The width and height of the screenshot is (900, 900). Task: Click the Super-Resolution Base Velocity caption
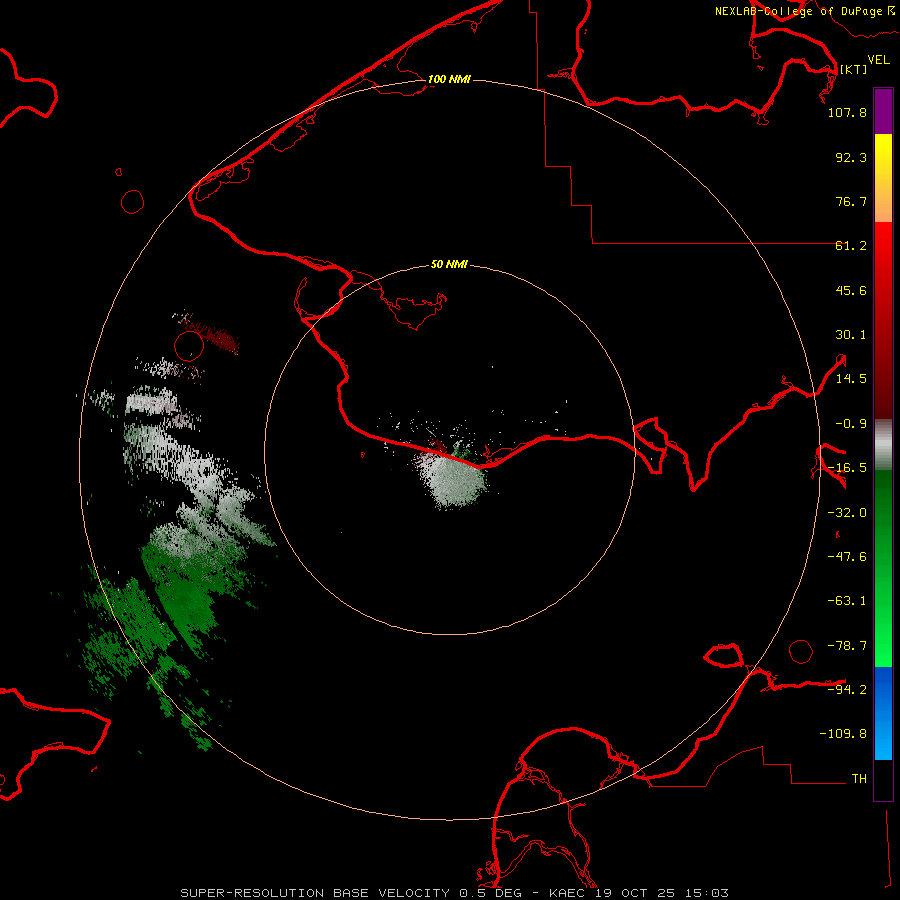(x=455, y=893)
